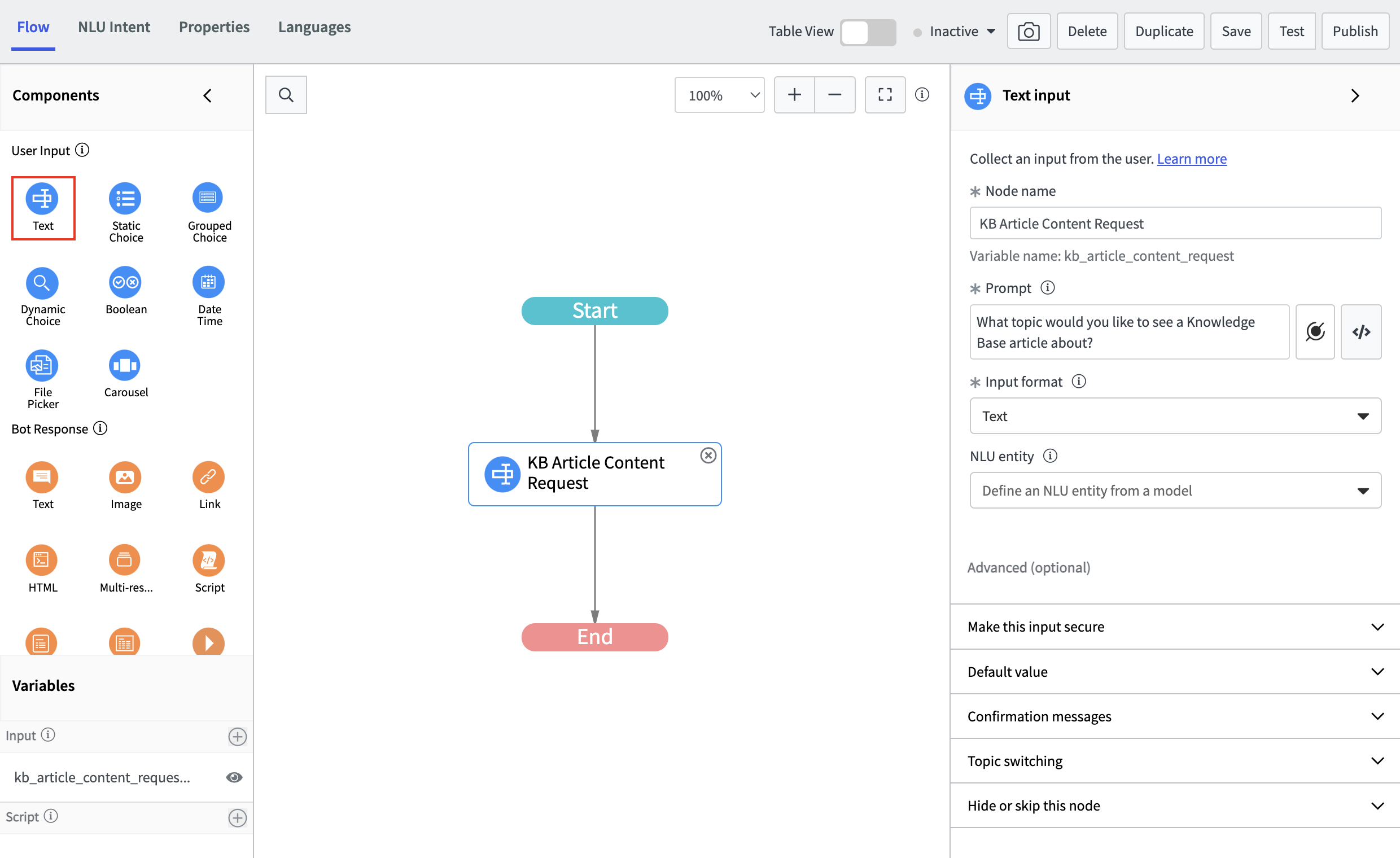This screenshot has height=858, width=1400.
Task: Add a Multi-response component
Action: (125, 569)
